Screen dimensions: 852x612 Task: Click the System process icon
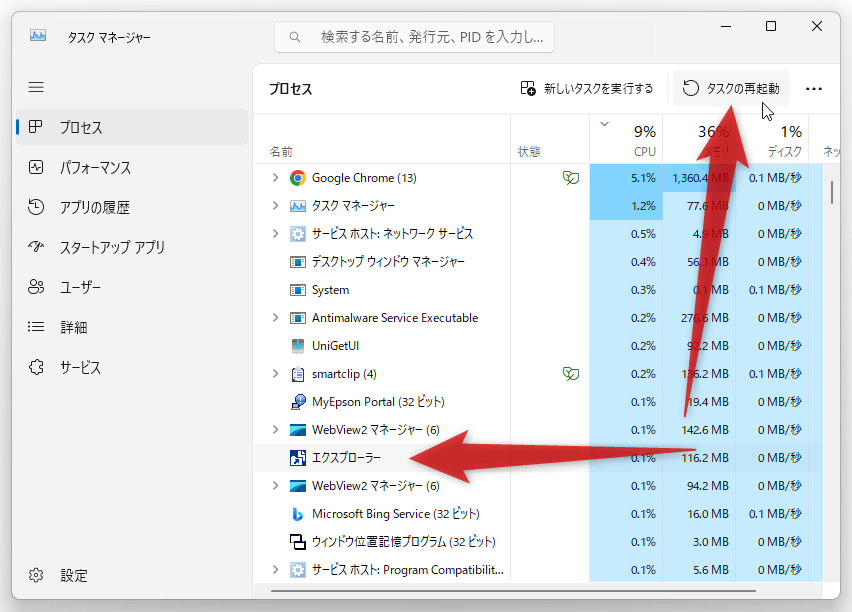pyautogui.click(x=298, y=290)
